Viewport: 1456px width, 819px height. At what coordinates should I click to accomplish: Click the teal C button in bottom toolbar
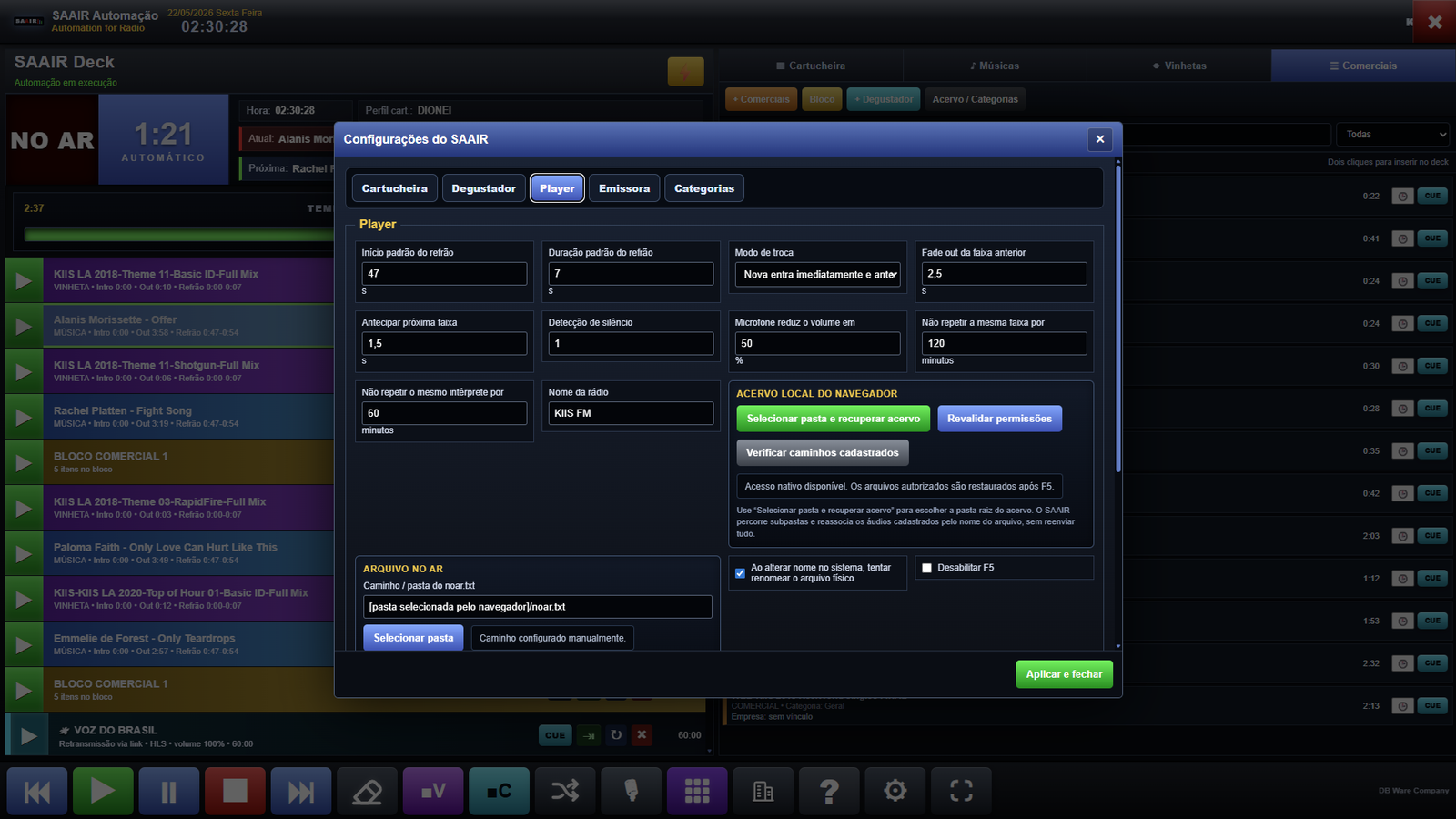pyautogui.click(x=499, y=791)
